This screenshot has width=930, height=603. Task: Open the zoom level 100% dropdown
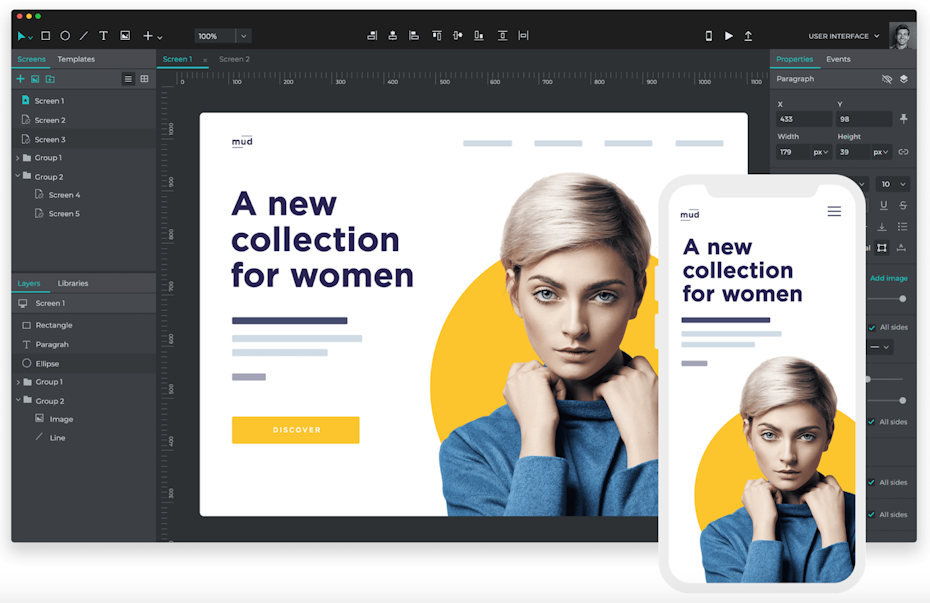[x=244, y=36]
